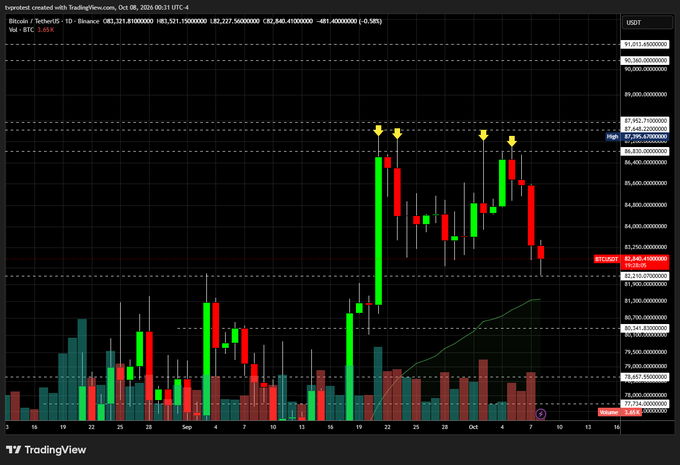This screenshot has width=680, height=465.
Task: Click the 79,500.00000000 price scale tick
Action: [x=645, y=352]
